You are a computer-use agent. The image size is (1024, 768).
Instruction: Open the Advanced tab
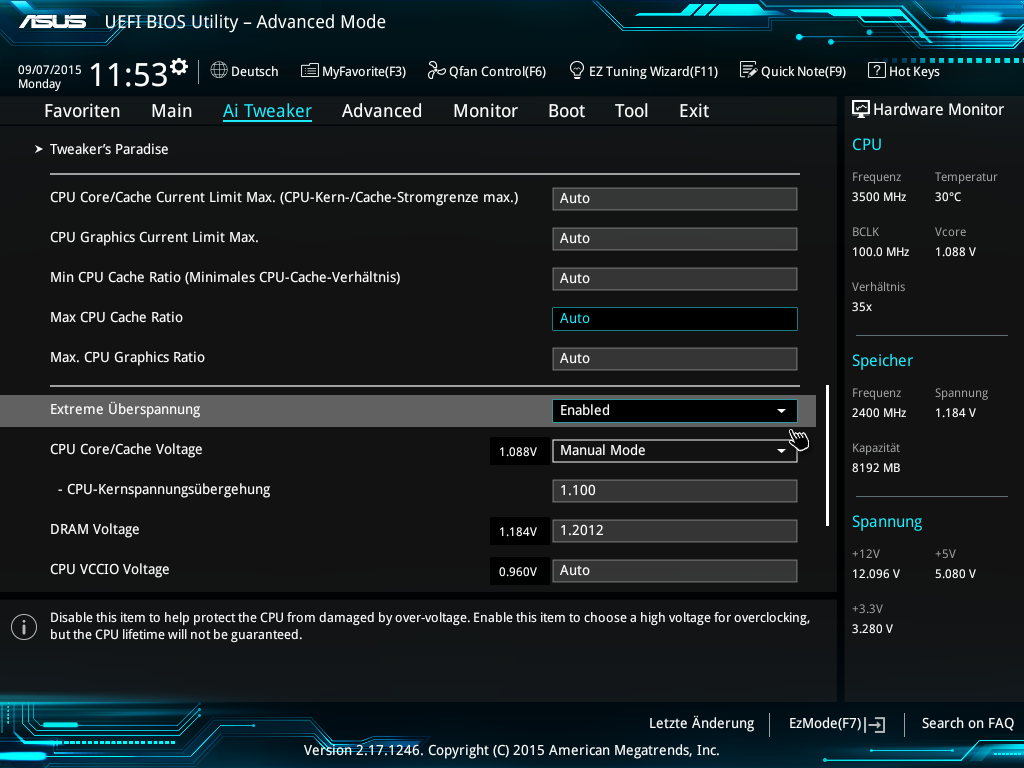pos(382,111)
